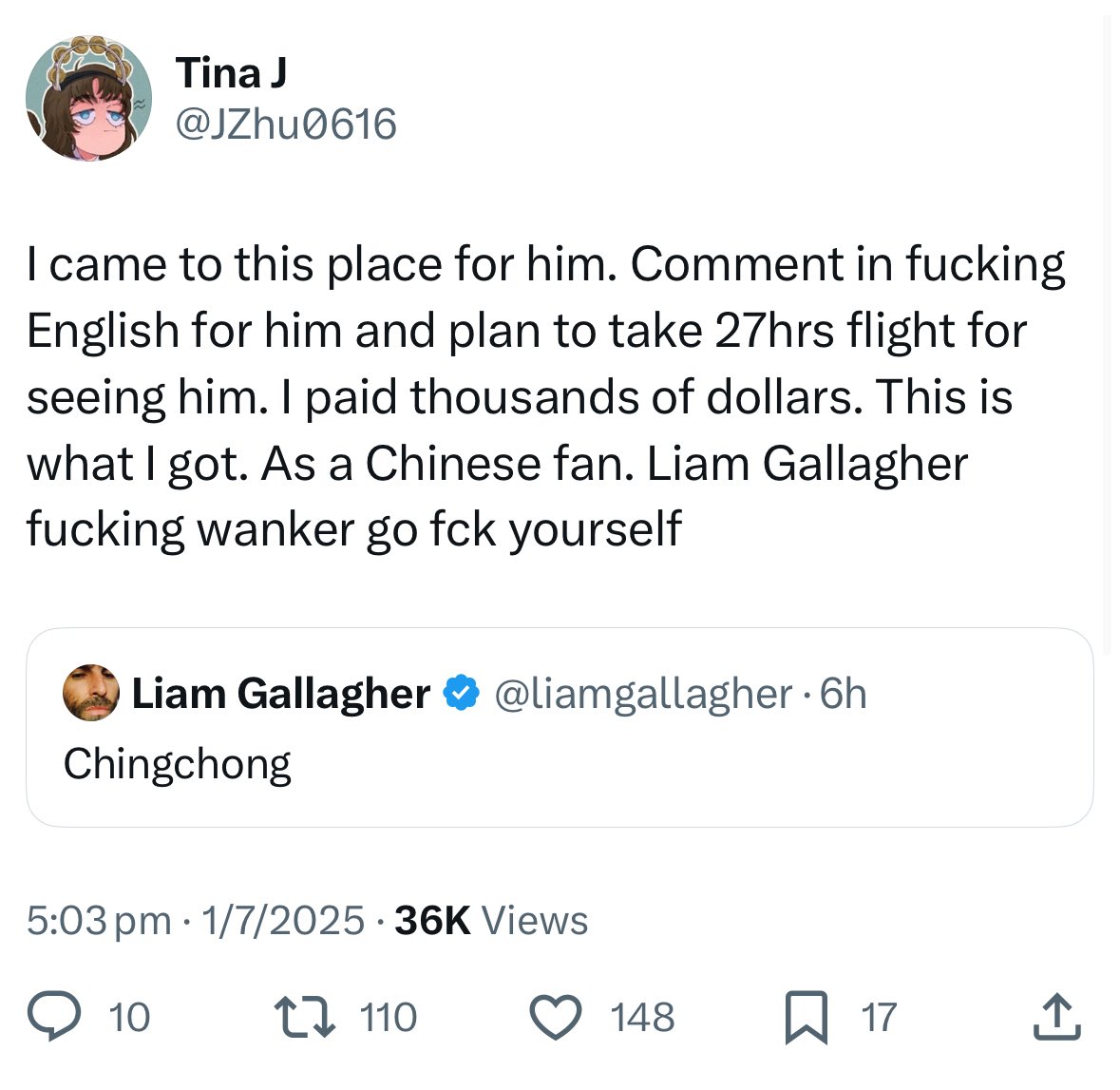Viewport: 1120px width, 1090px height.
Task: Open the Tina J display name
Action: 231,72
